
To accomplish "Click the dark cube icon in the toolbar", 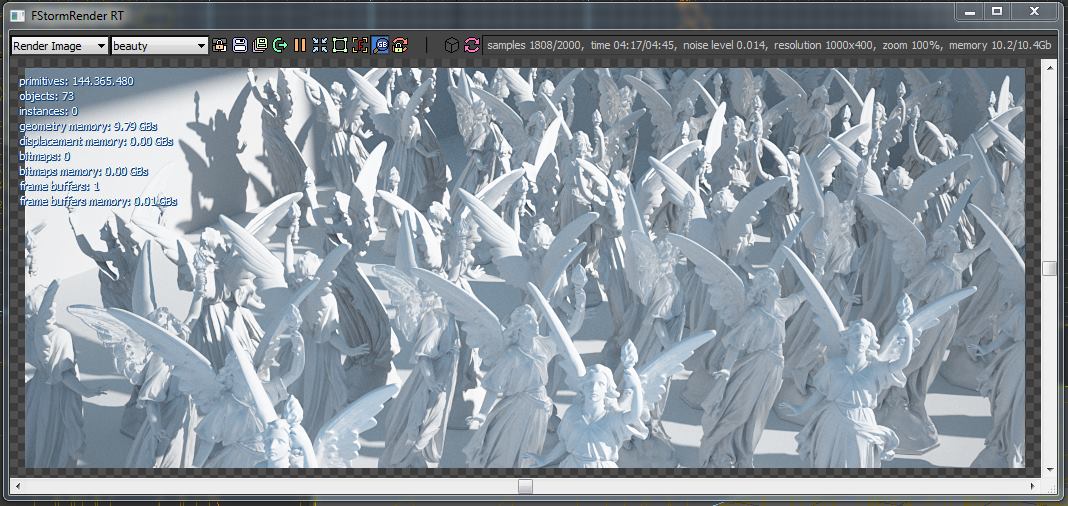I will point(452,45).
